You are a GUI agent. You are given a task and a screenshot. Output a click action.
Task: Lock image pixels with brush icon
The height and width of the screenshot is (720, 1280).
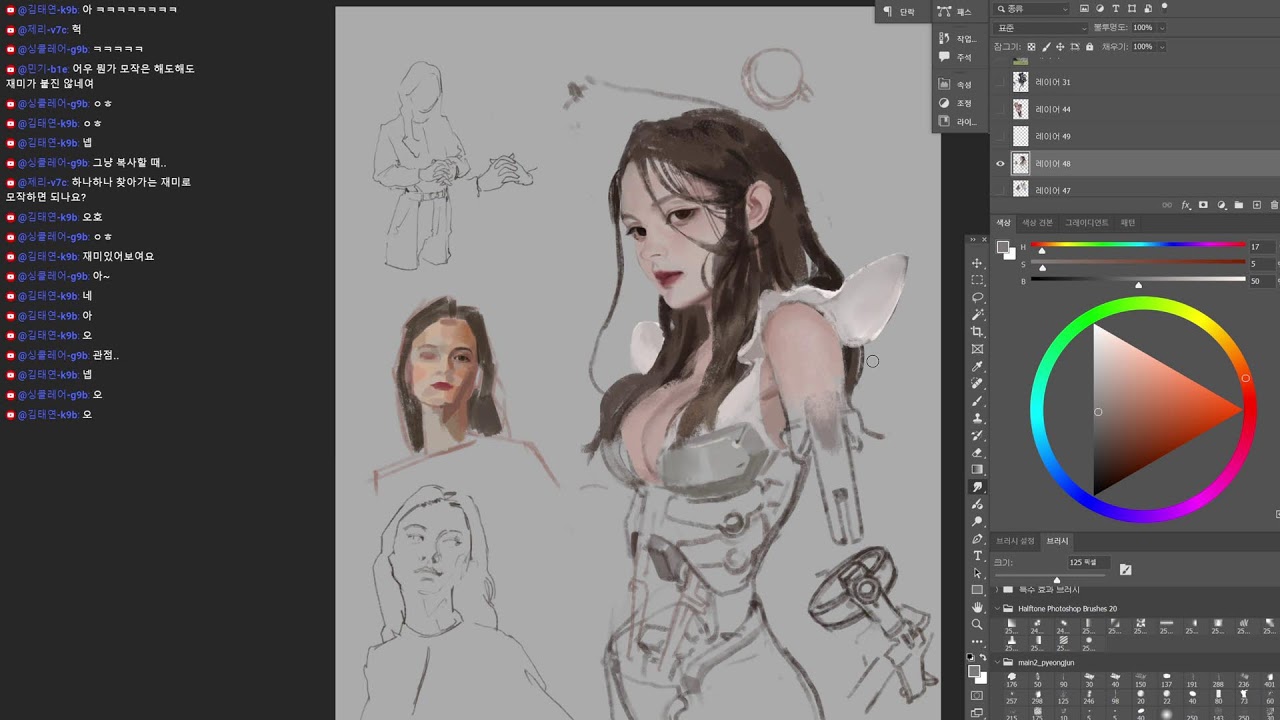point(1046,47)
